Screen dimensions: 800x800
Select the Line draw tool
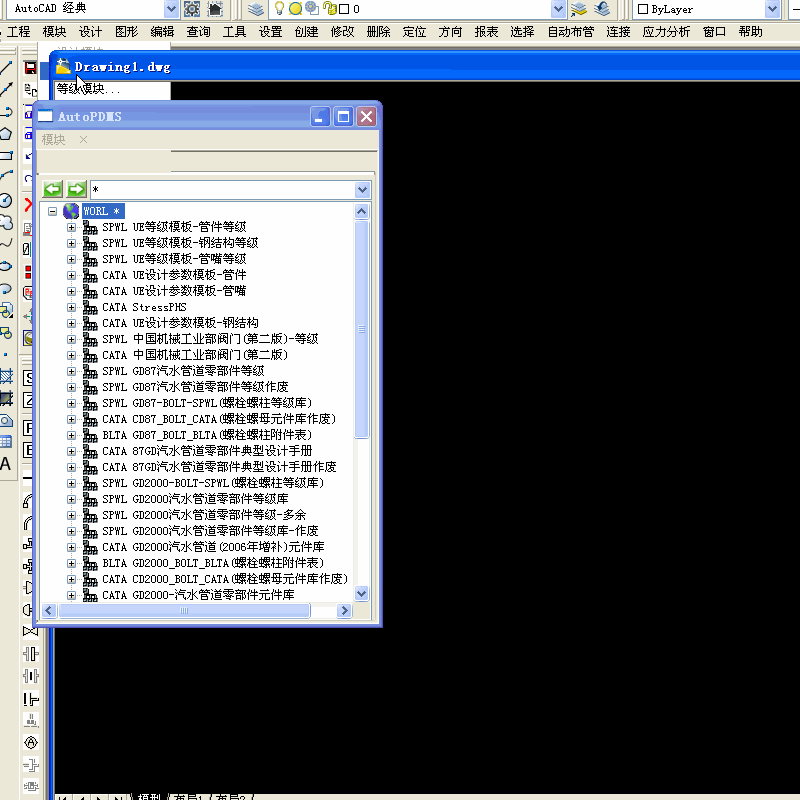[x=6, y=68]
